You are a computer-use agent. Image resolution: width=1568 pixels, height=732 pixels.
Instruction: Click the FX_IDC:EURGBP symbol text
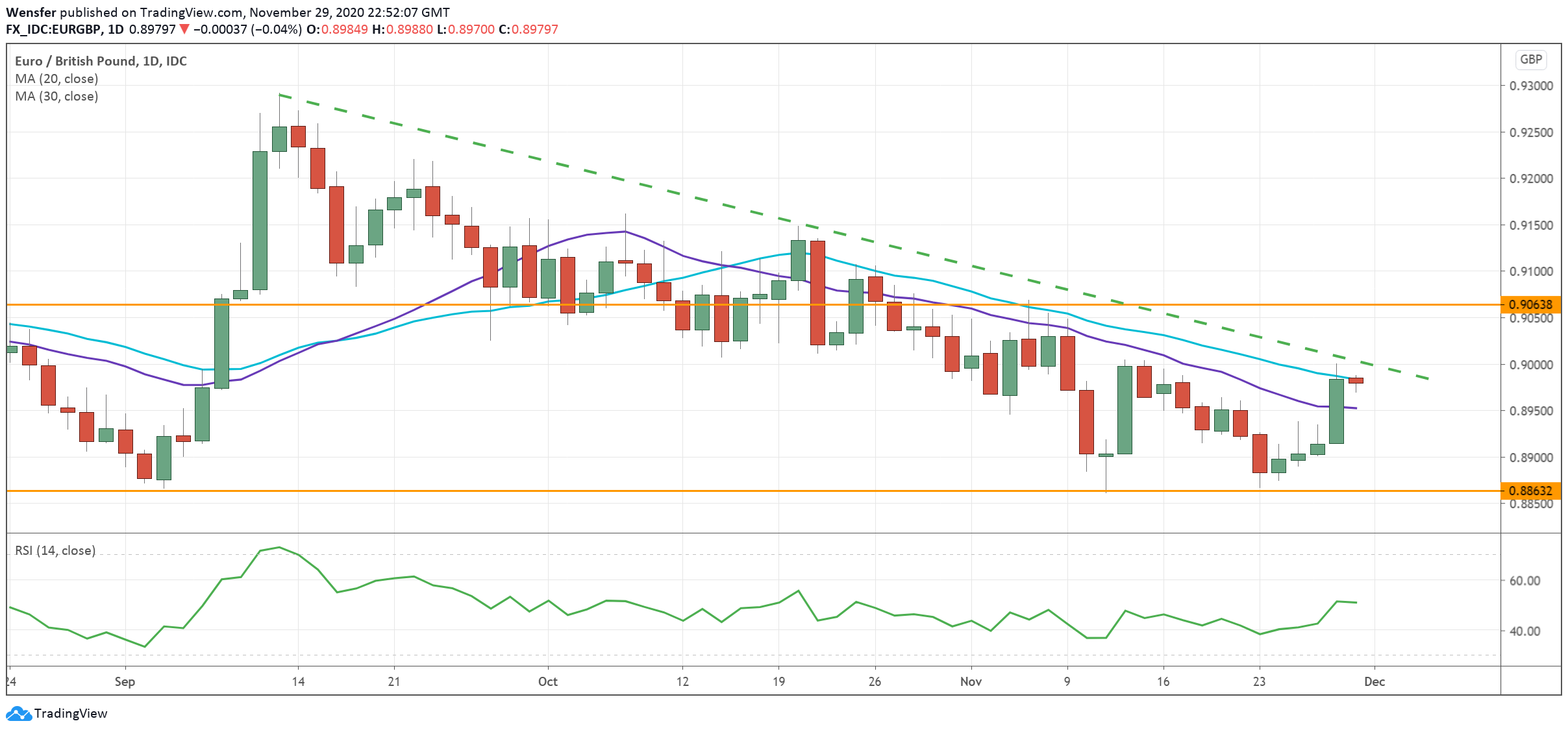pyautogui.click(x=53, y=29)
